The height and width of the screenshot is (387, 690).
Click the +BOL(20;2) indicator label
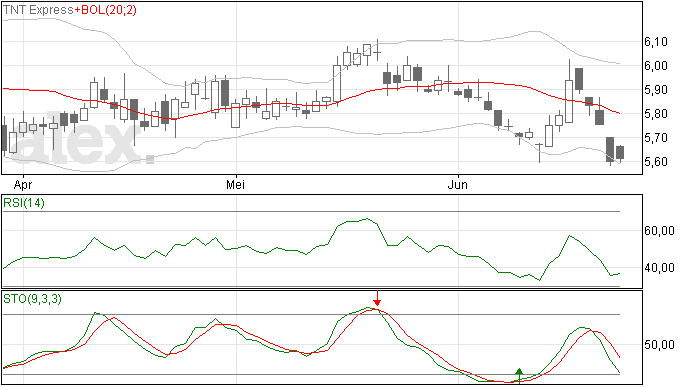tap(105, 10)
